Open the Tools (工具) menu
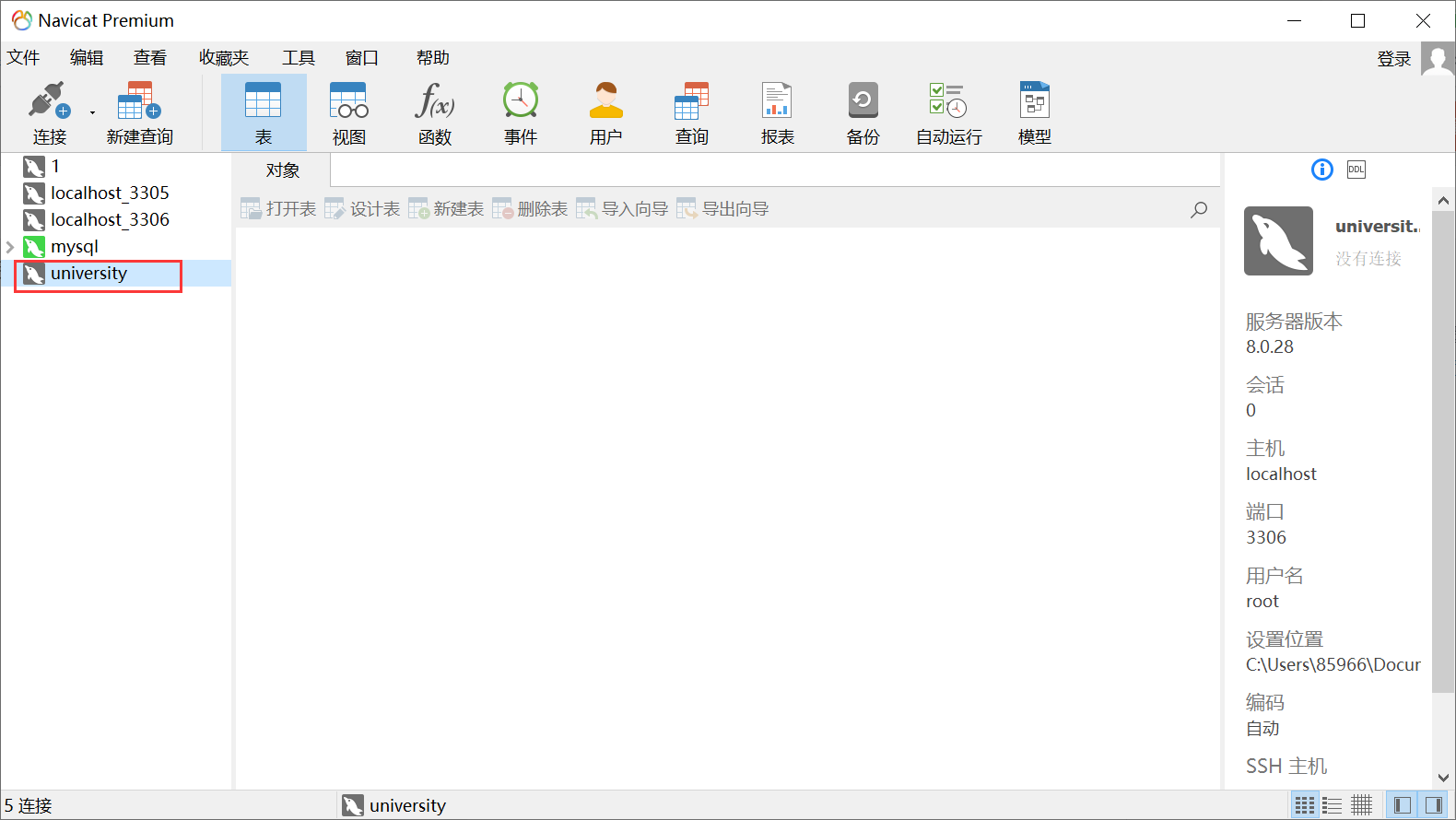 point(299,58)
